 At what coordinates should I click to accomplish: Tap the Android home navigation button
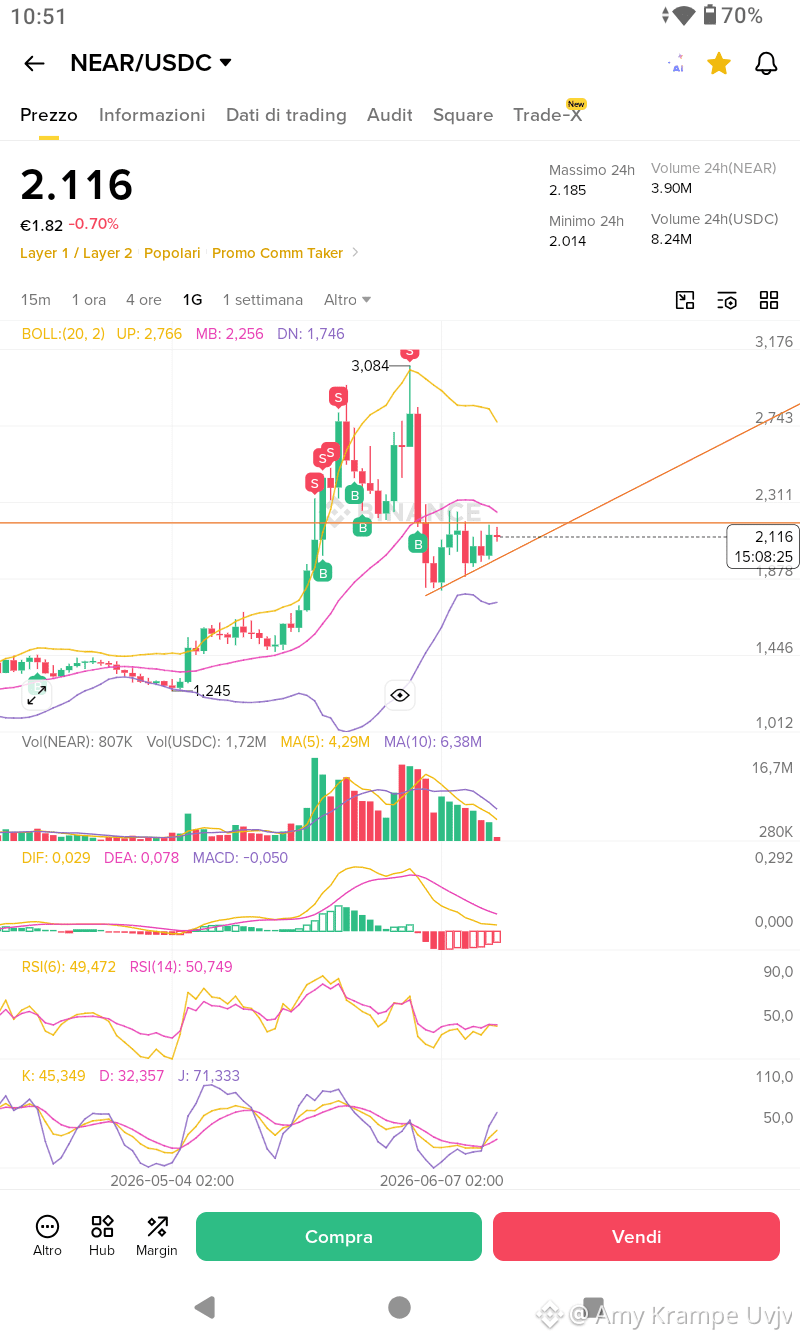click(400, 1307)
